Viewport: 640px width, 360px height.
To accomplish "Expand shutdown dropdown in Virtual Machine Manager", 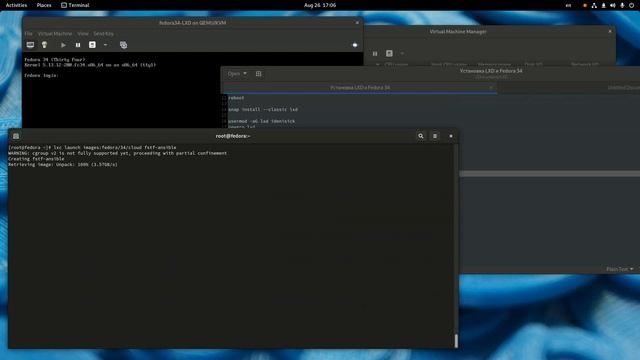I will (402, 53).
